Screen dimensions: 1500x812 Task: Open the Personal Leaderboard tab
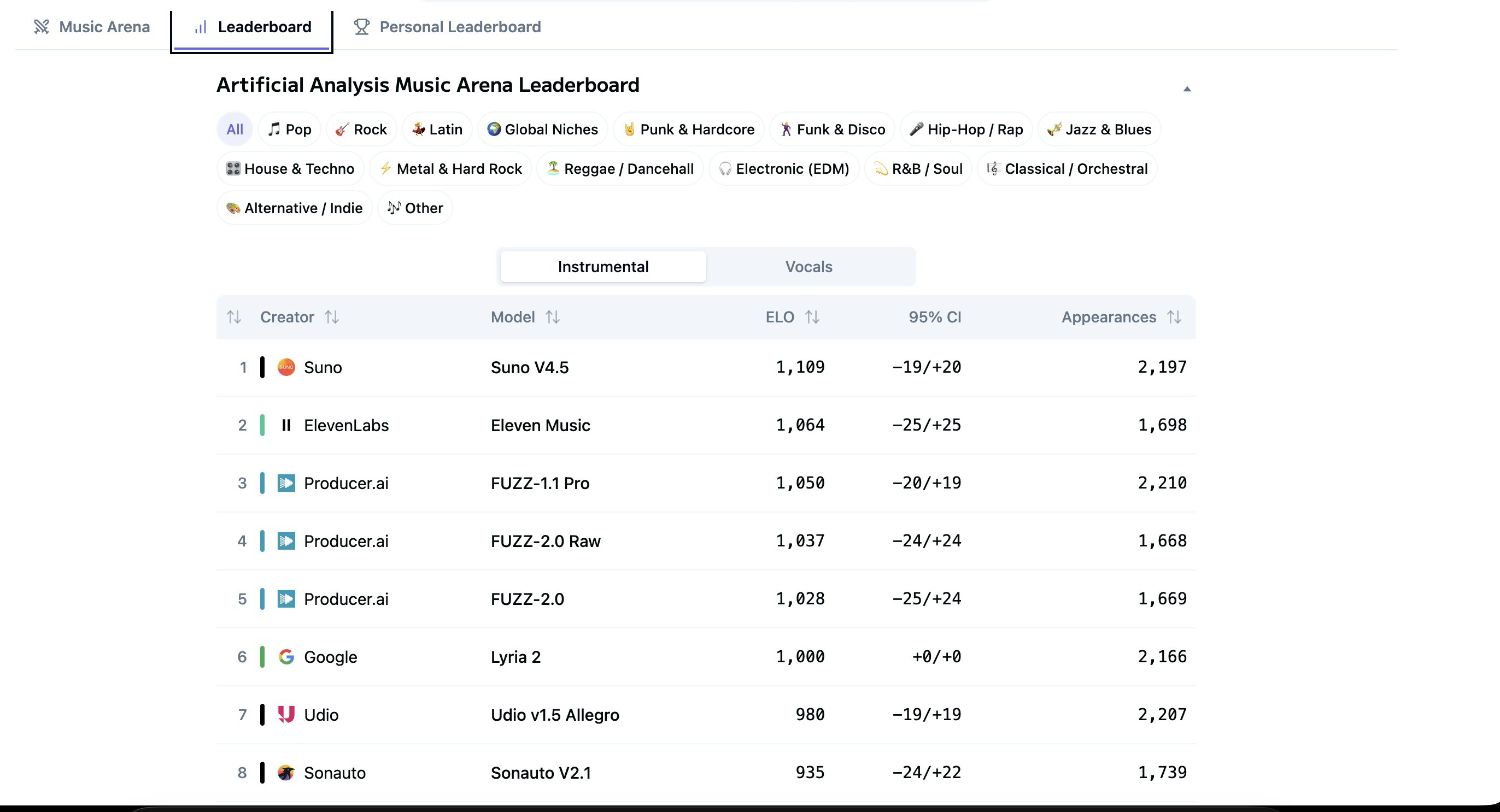(x=447, y=27)
